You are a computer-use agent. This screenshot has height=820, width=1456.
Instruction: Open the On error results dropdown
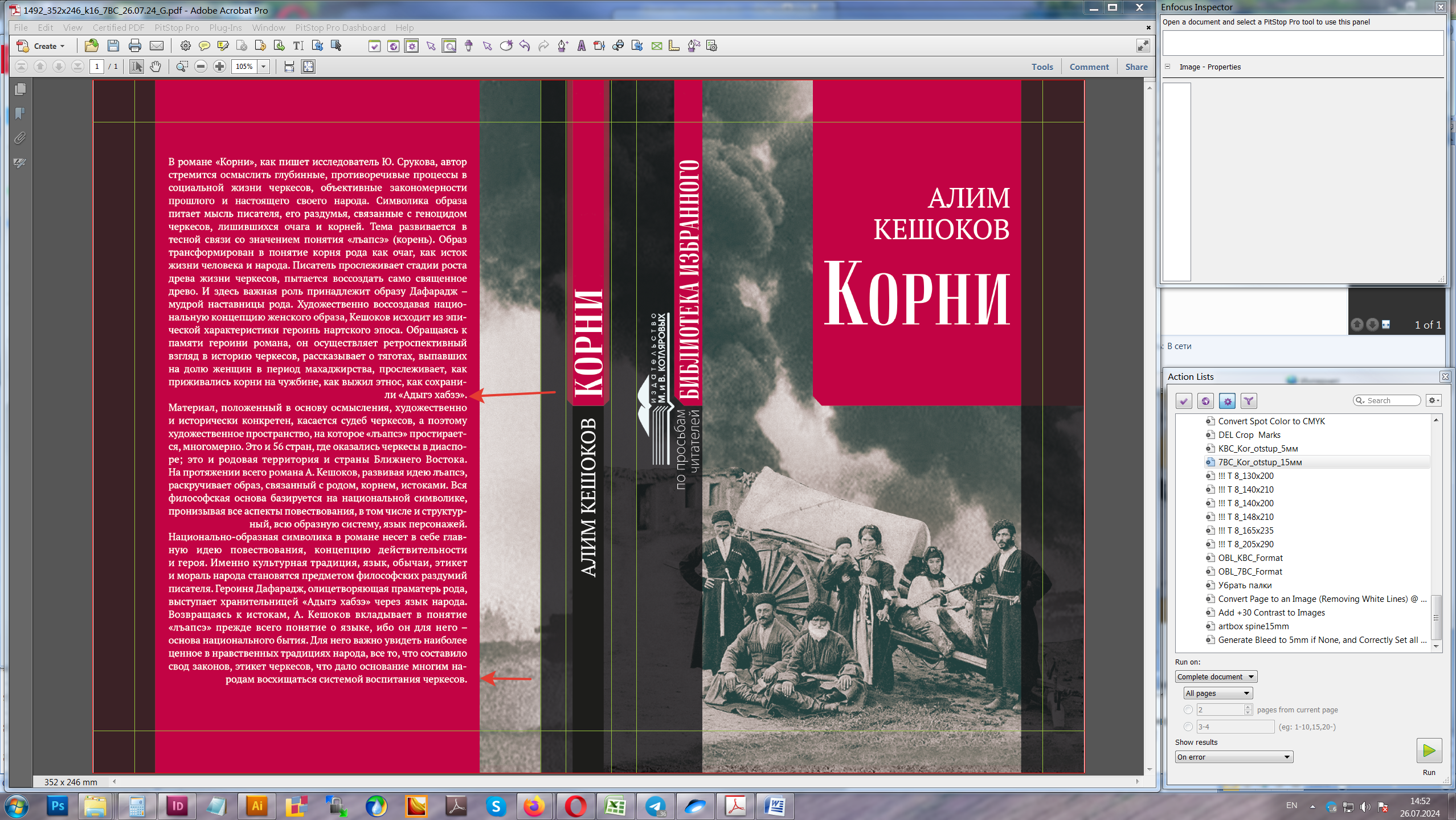pyautogui.click(x=1233, y=757)
